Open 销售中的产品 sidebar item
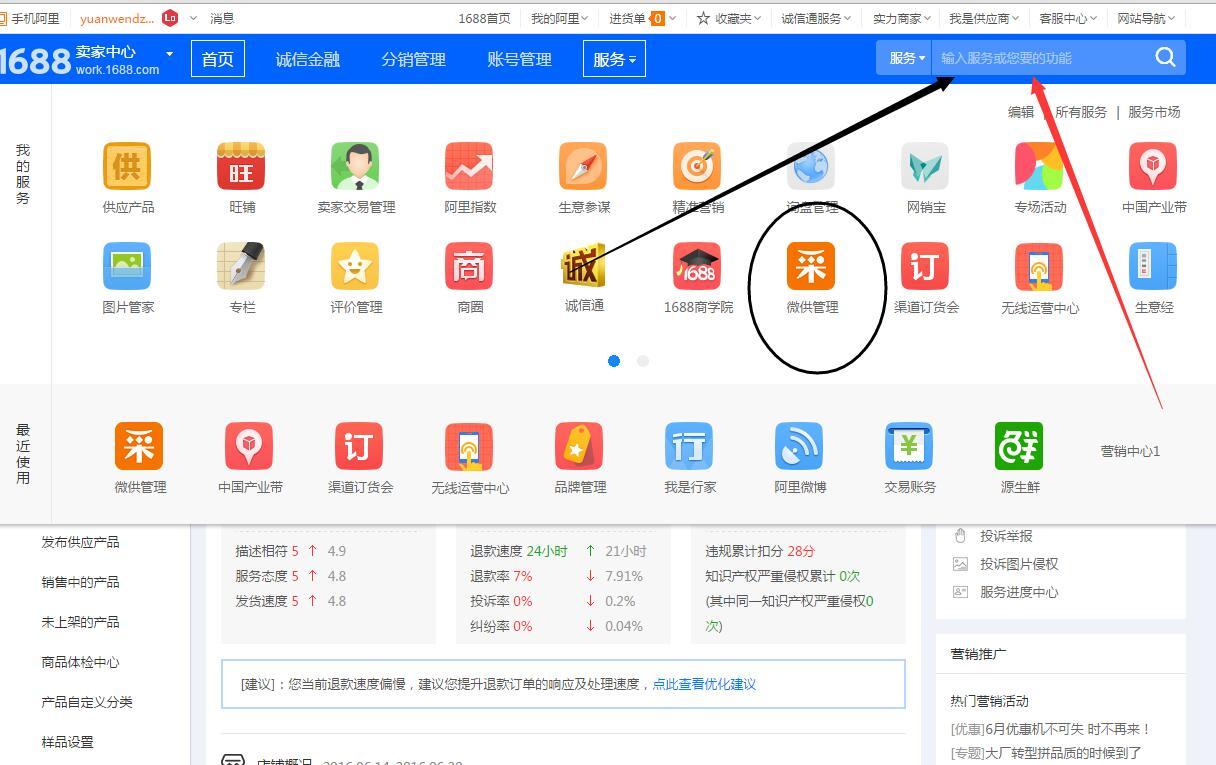The image size is (1216, 765). (x=80, y=582)
